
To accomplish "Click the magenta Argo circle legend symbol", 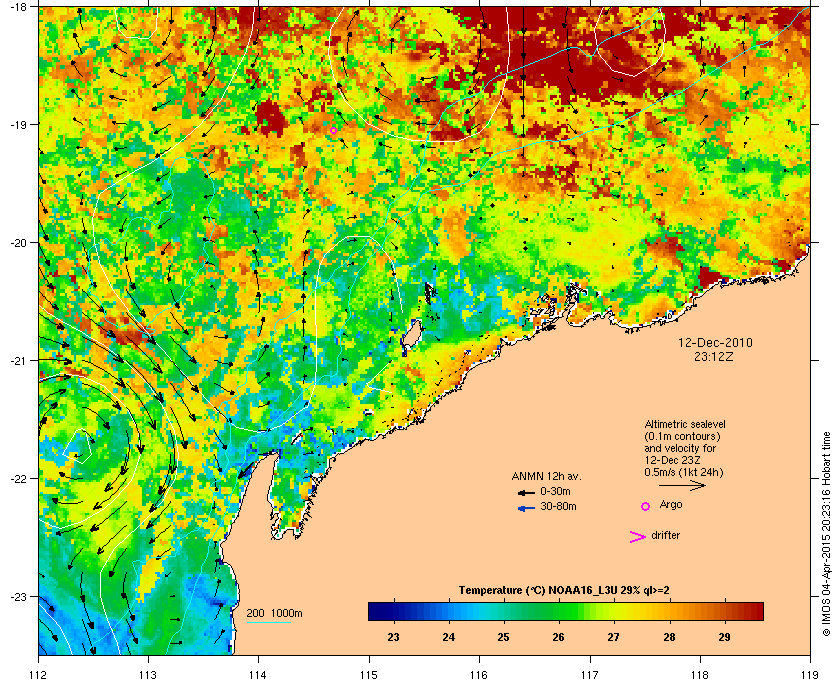I will (646, 506).
